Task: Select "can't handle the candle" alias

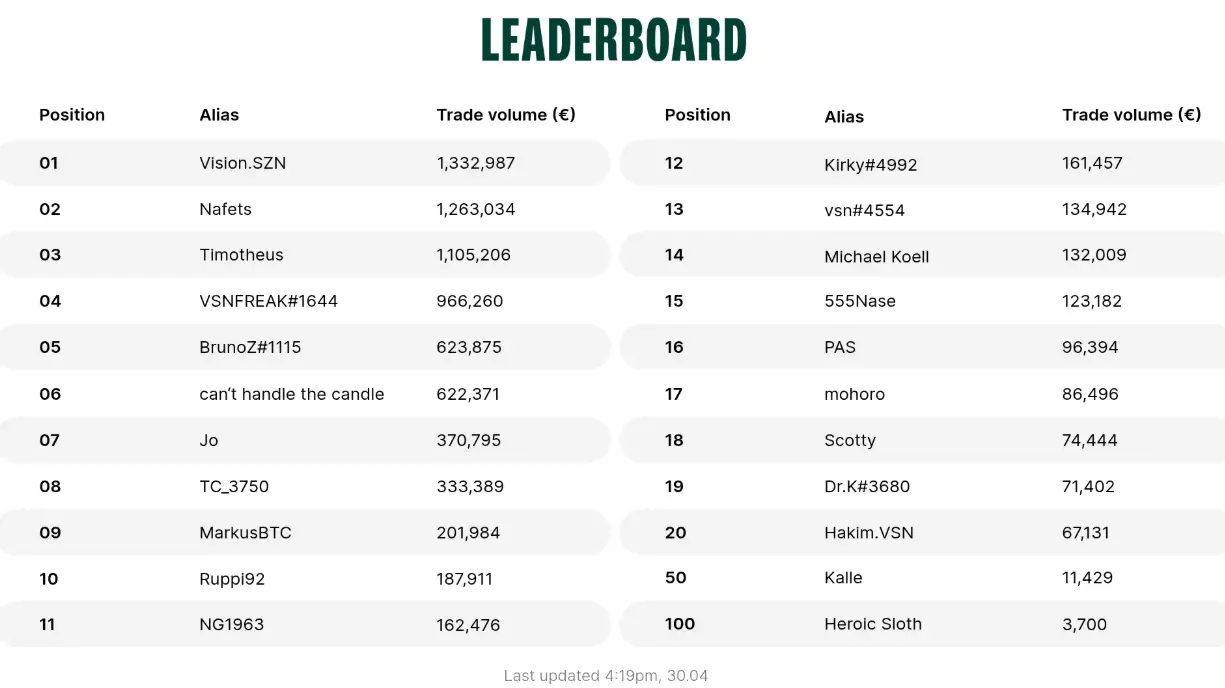Action: 292,394
